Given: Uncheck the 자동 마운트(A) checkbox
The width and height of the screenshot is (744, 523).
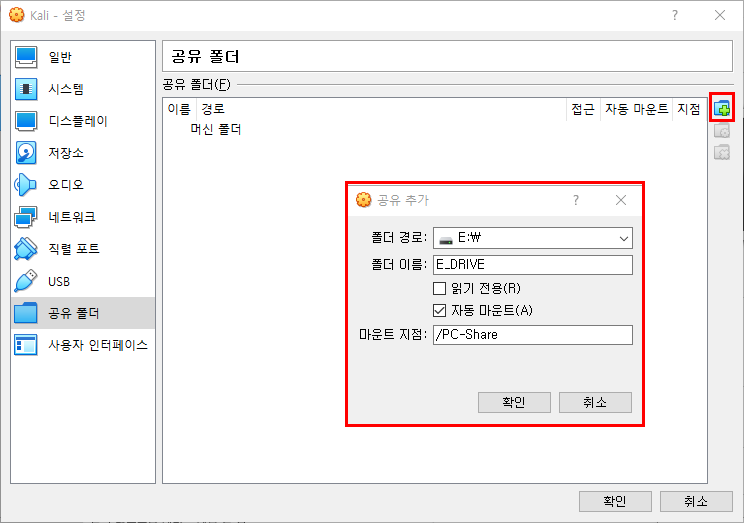Looking at the screenshot, I should pyautogui.click(x=439, y=310).
